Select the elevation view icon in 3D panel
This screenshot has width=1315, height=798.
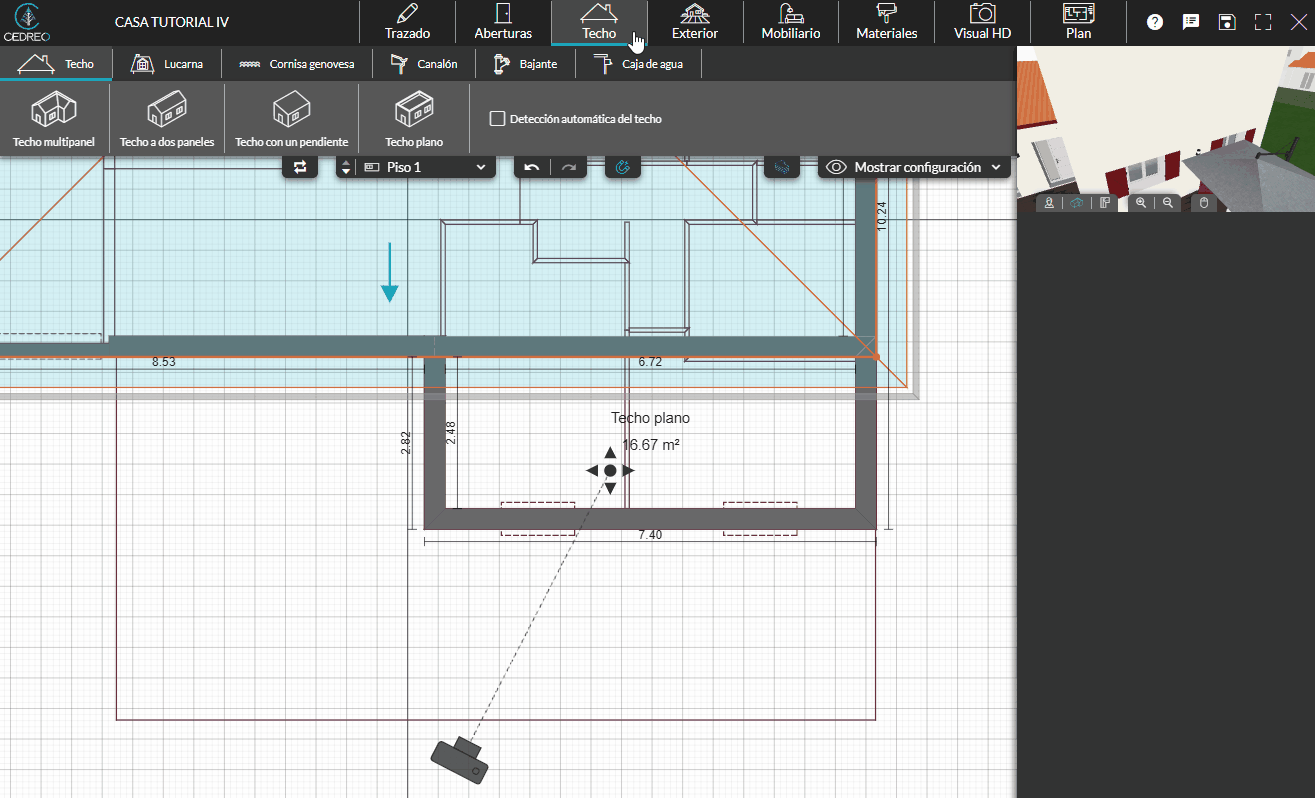click(x=1104, y=202)
